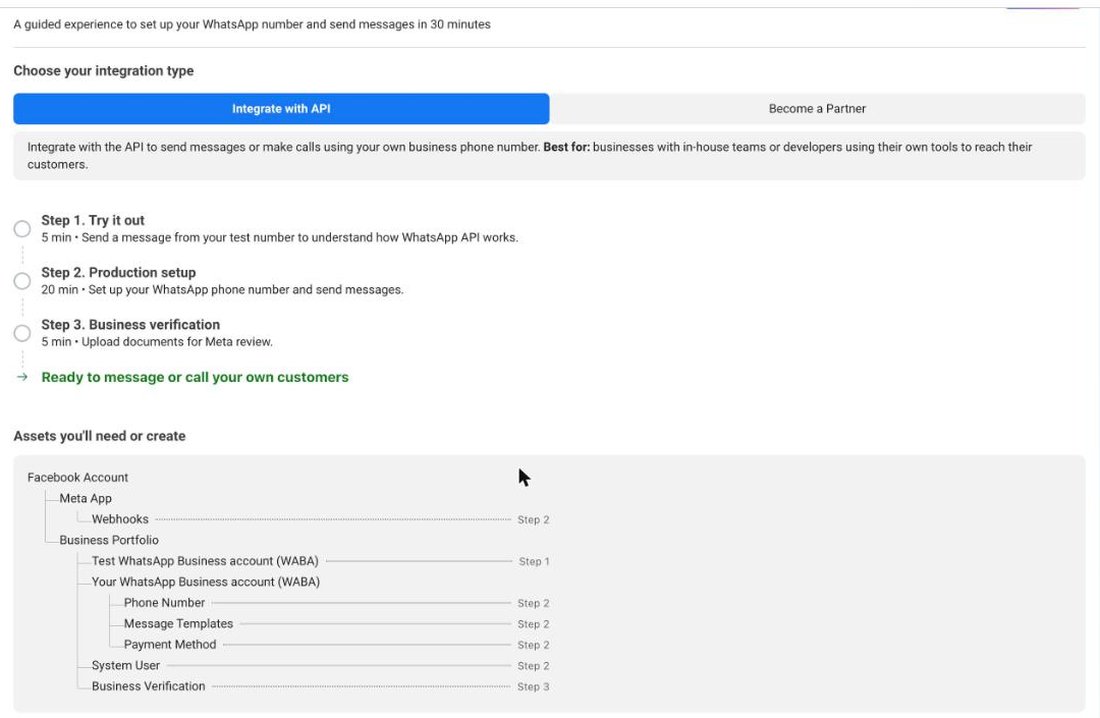
Task: Switch to Become a Partner tab
Action: 817,109
